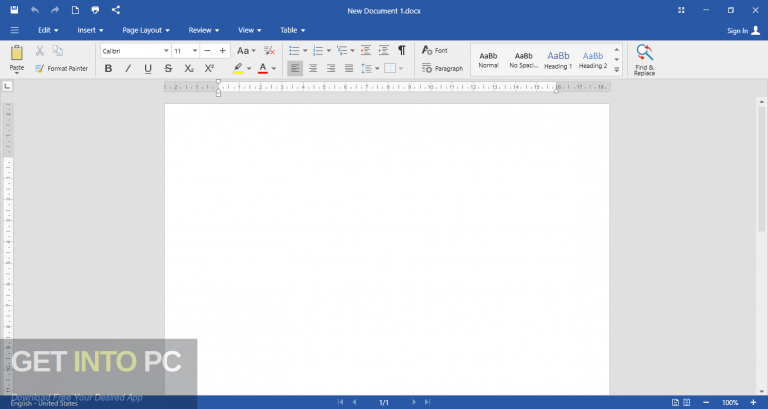Open the Edit menu
Viewport: 768px width, 409px height.
pos(48,30)
